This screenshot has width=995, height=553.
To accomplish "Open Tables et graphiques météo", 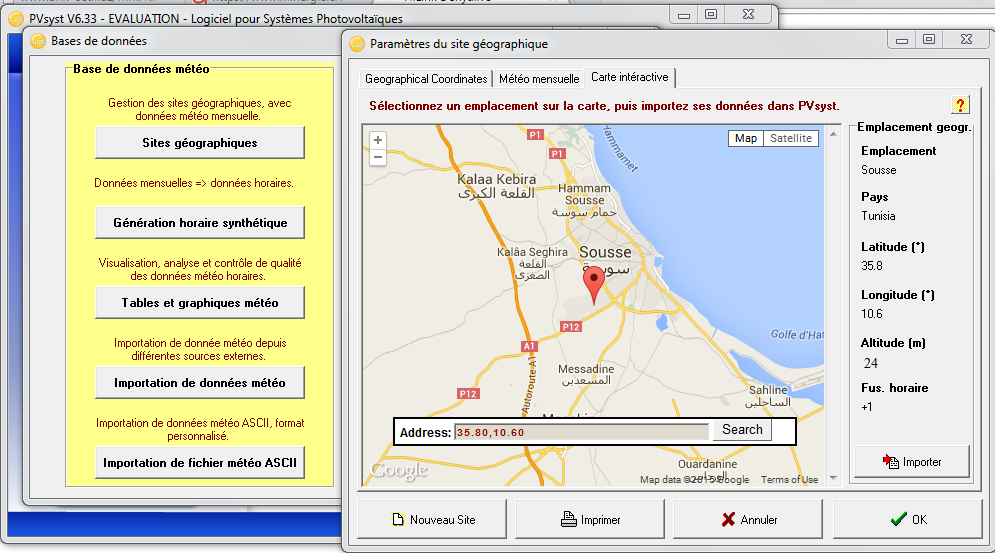I will [199, 303].
